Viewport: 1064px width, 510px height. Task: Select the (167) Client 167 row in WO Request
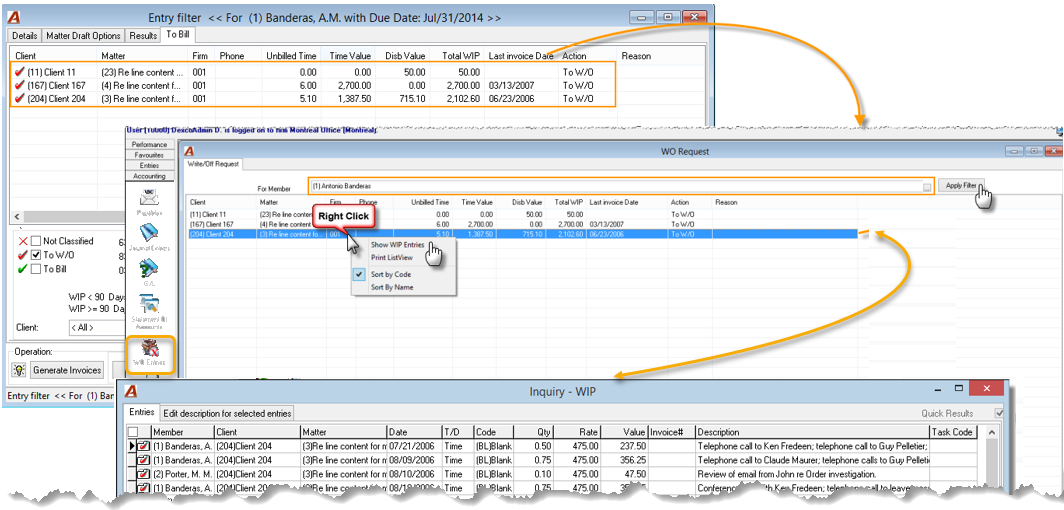[x=522, y=223]
